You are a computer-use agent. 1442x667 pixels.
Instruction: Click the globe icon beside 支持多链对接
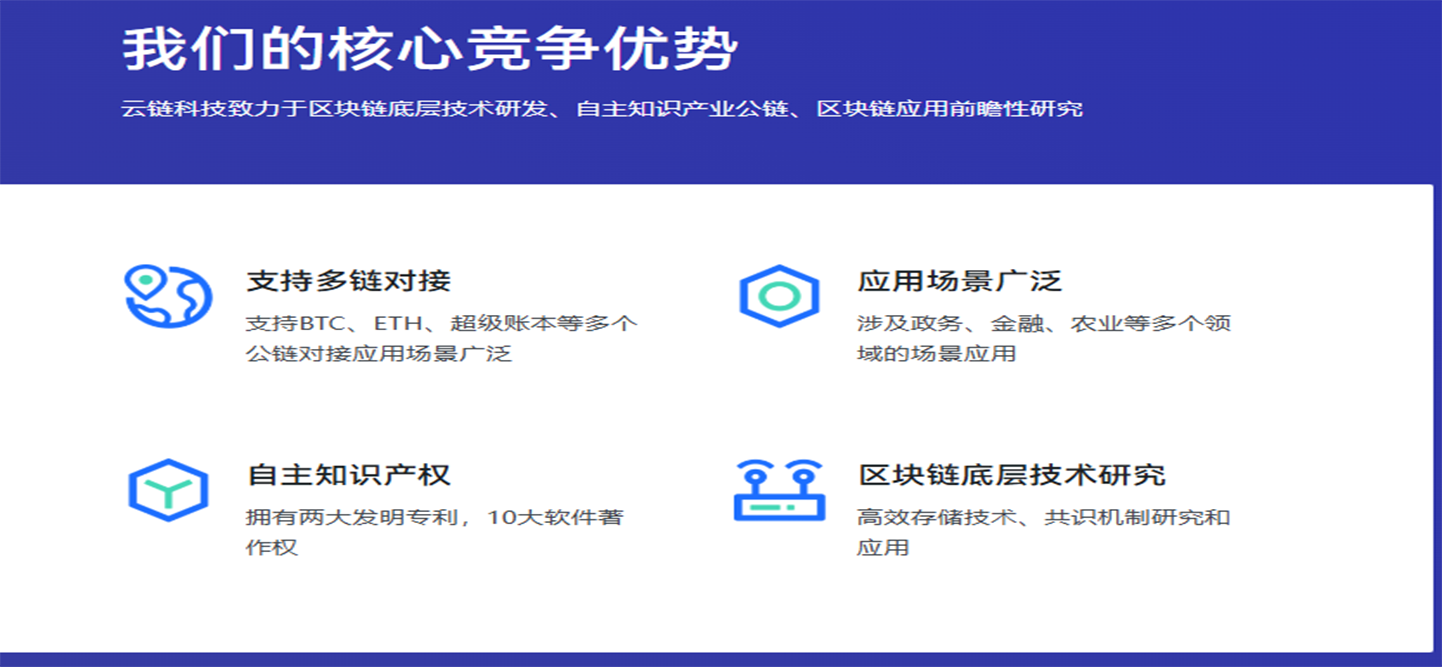tap(168, 297)
